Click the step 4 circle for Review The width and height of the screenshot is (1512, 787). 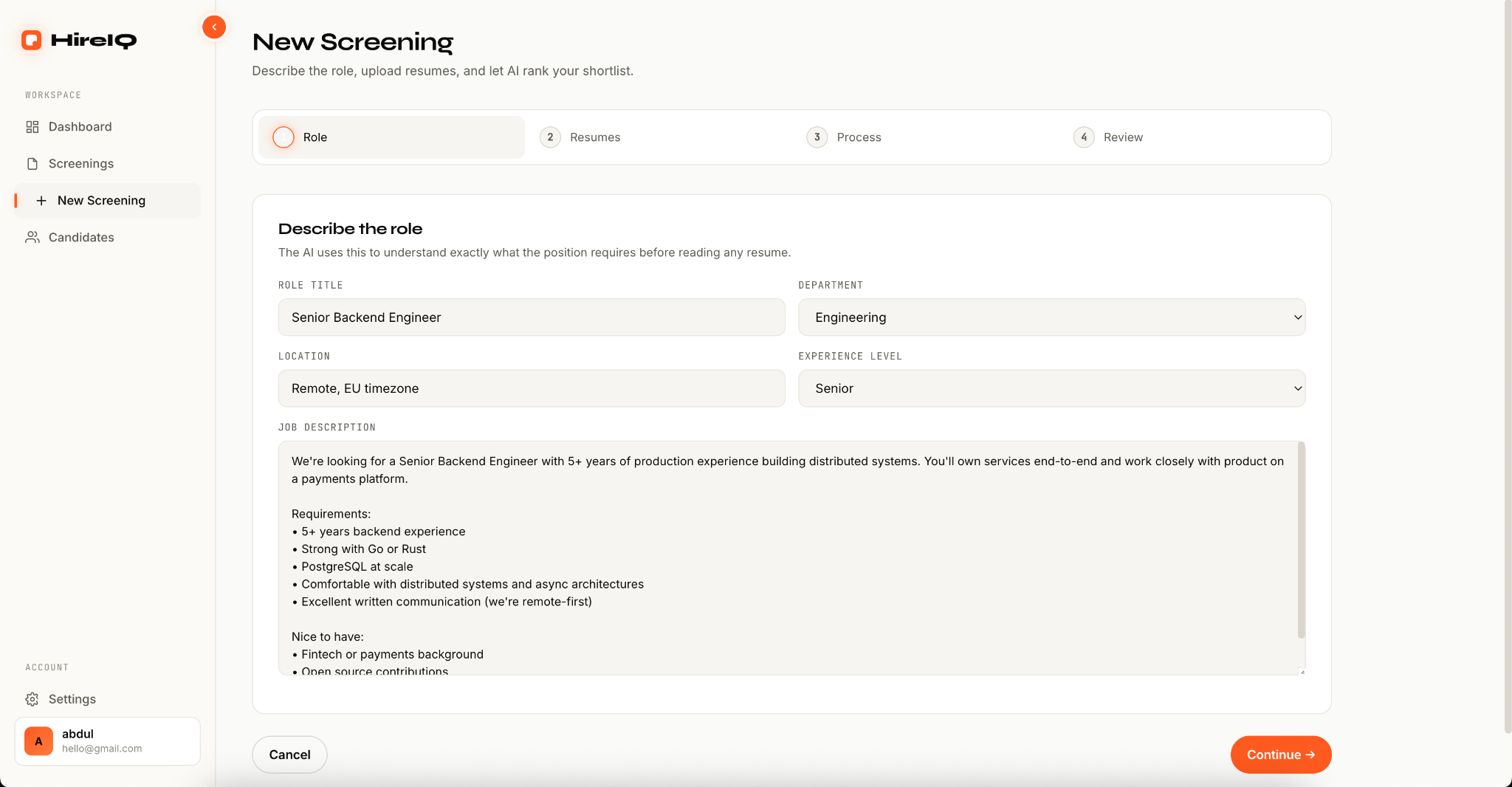pyautogui.click(x=1084, y=137)
